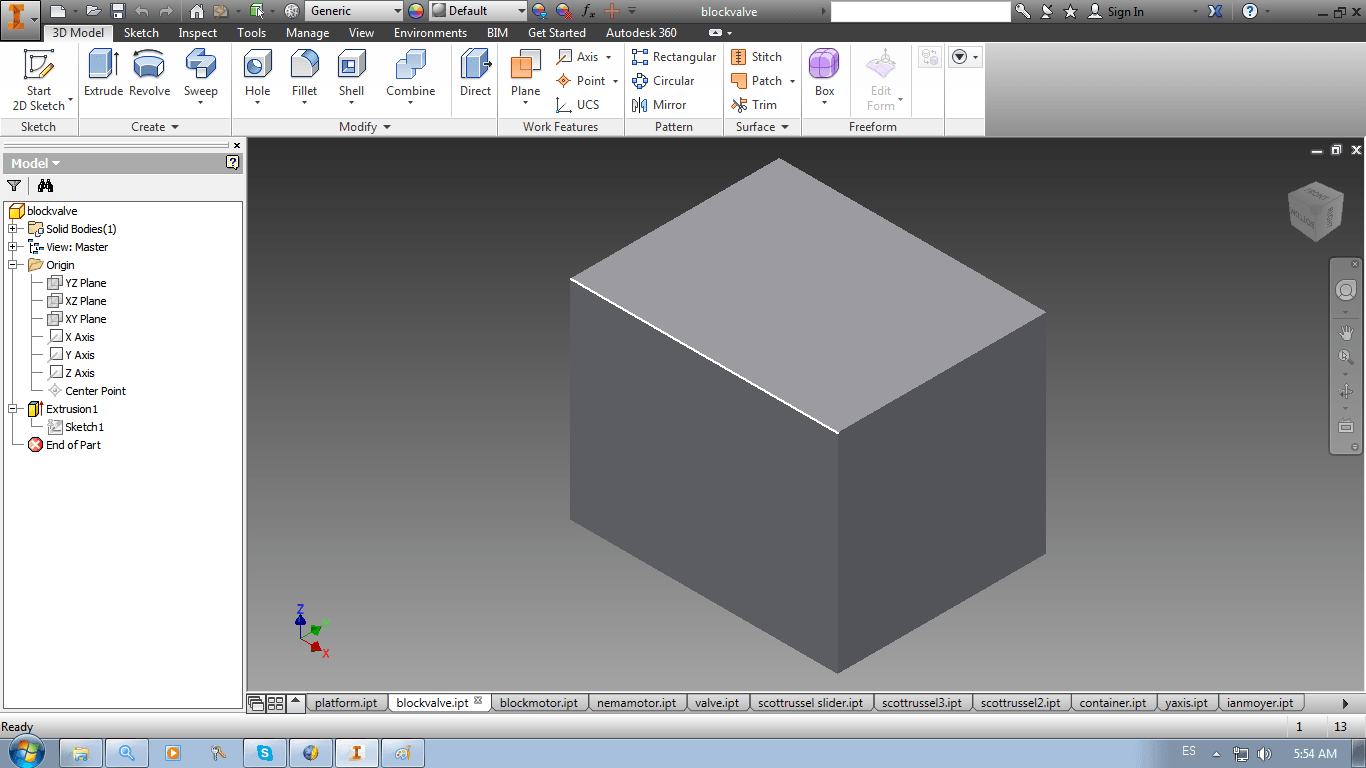Use the Patch surface tool
1366x768 pixels.
click(757, 81)
